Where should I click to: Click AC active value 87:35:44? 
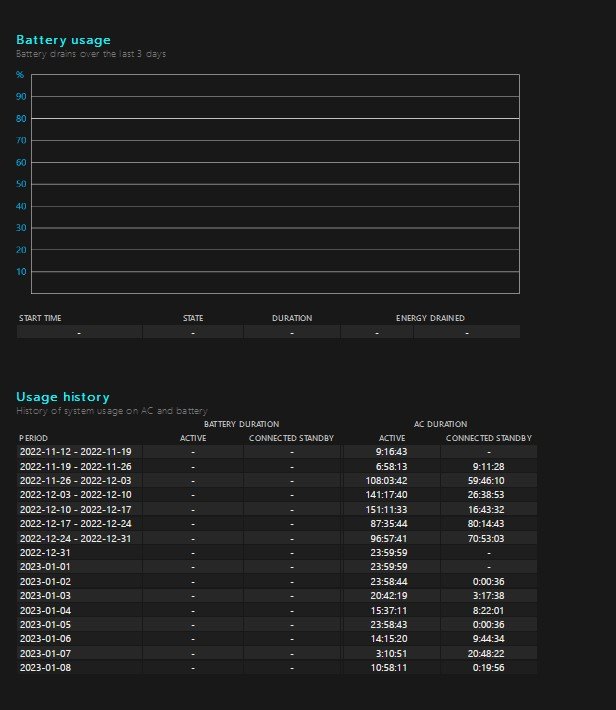coord(389,524)
